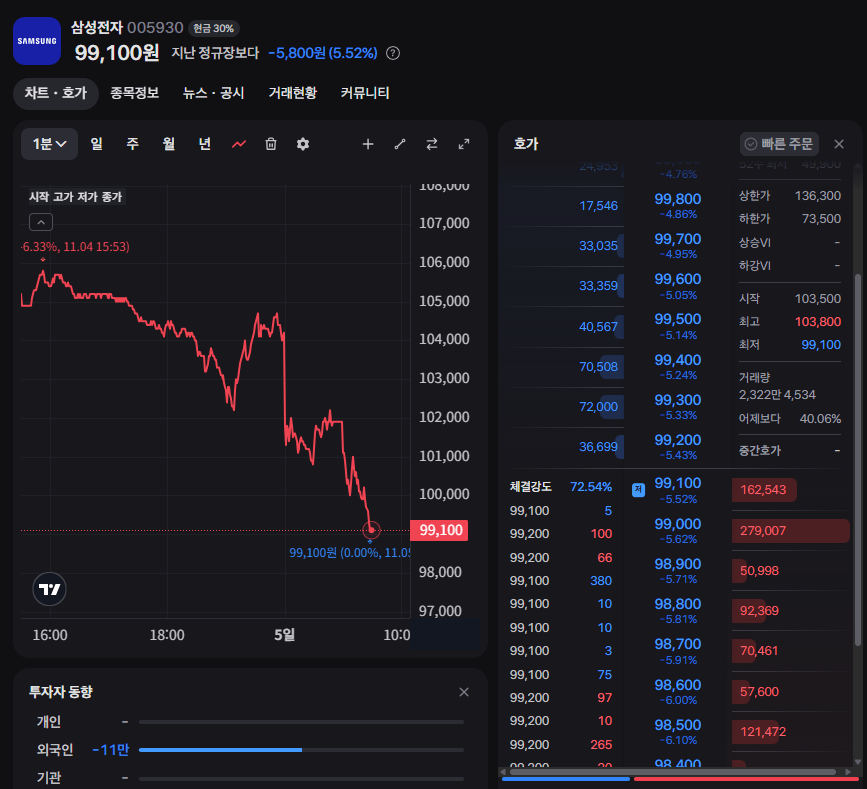This screenshot has width=867, height=789.
Task: Toggle the 빠른 주문 quick order option
Action: click(779, 144)
